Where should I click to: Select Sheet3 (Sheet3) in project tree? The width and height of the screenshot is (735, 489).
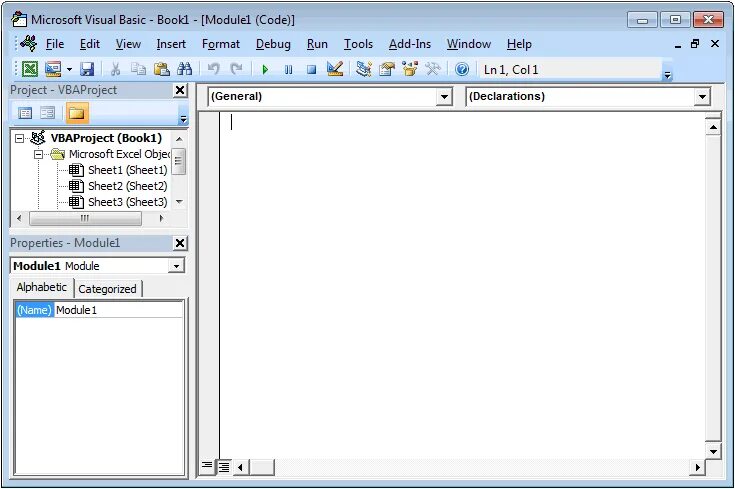point(128,202)
